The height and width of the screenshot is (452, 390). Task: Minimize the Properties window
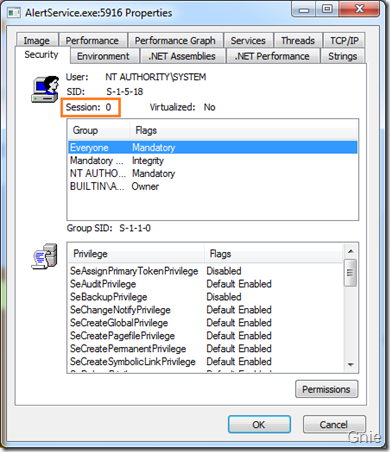(x=304, y=10)
